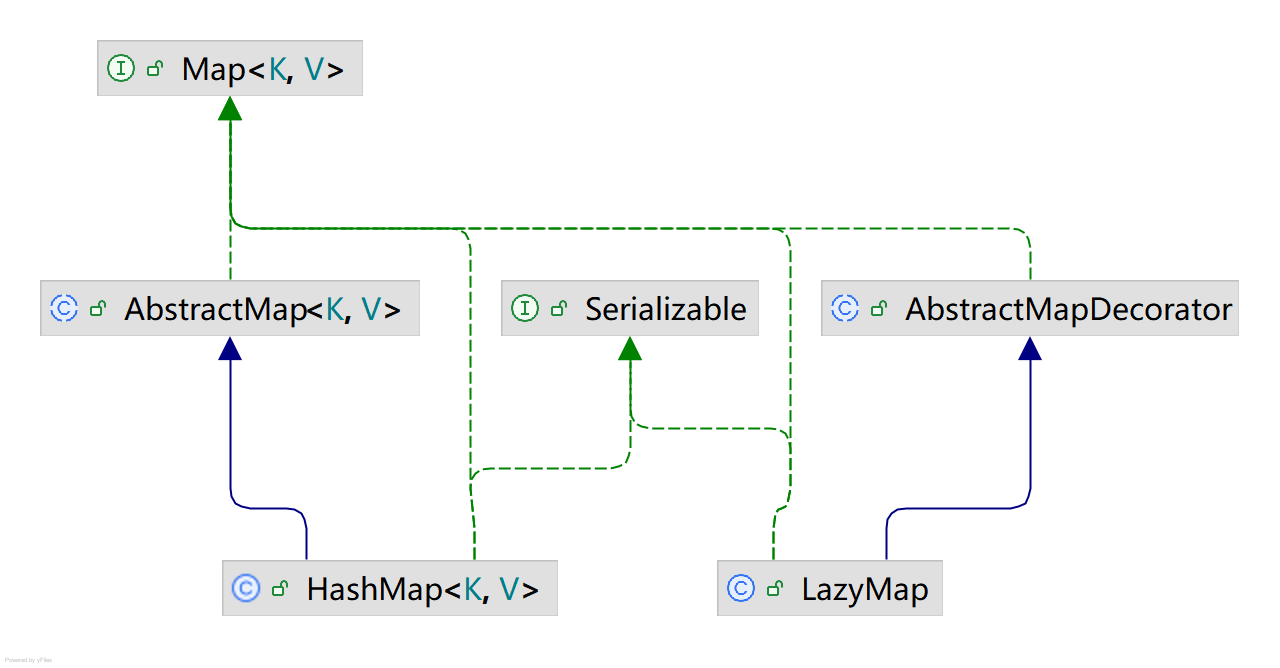
Task: Click the lock icon next to LazyMap
Action: tap(775, 589)
